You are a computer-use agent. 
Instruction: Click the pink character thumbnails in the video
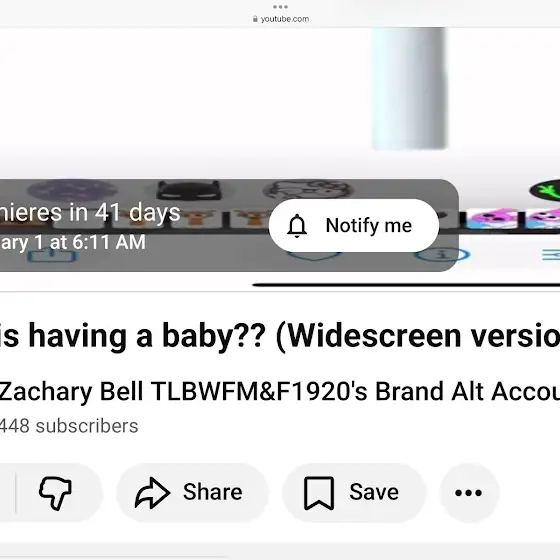(513, 219)
